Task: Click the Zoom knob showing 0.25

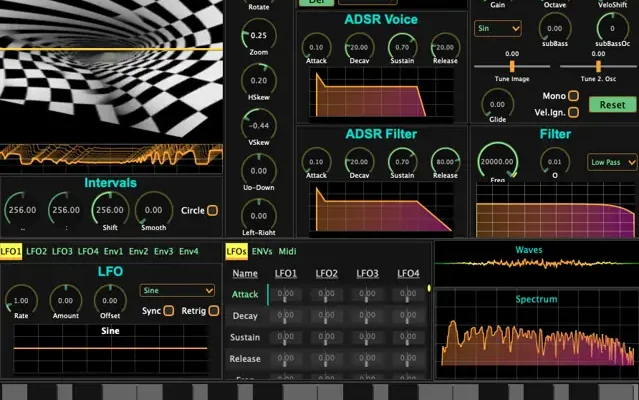Action: pyautogui.click(x=259, y=35)
